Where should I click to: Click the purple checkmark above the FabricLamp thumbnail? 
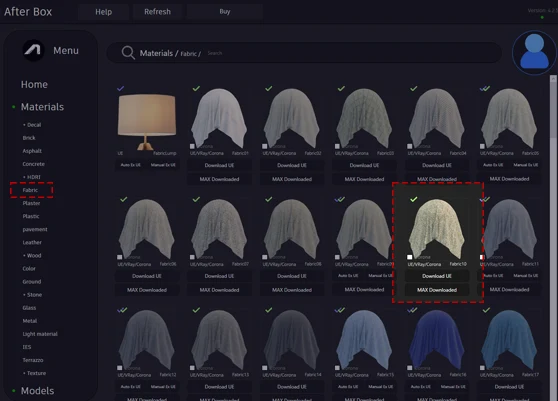[x=121, y=88]
